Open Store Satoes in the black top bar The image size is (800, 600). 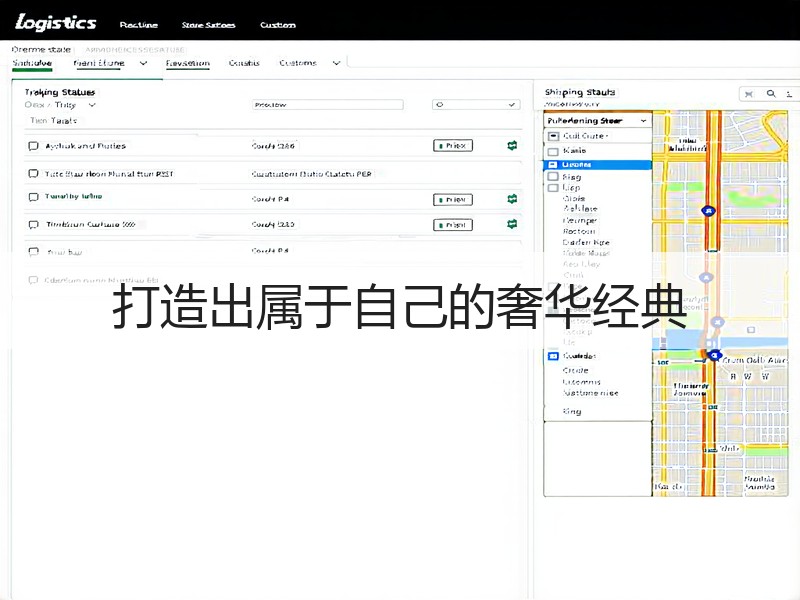tap(209, 25)
